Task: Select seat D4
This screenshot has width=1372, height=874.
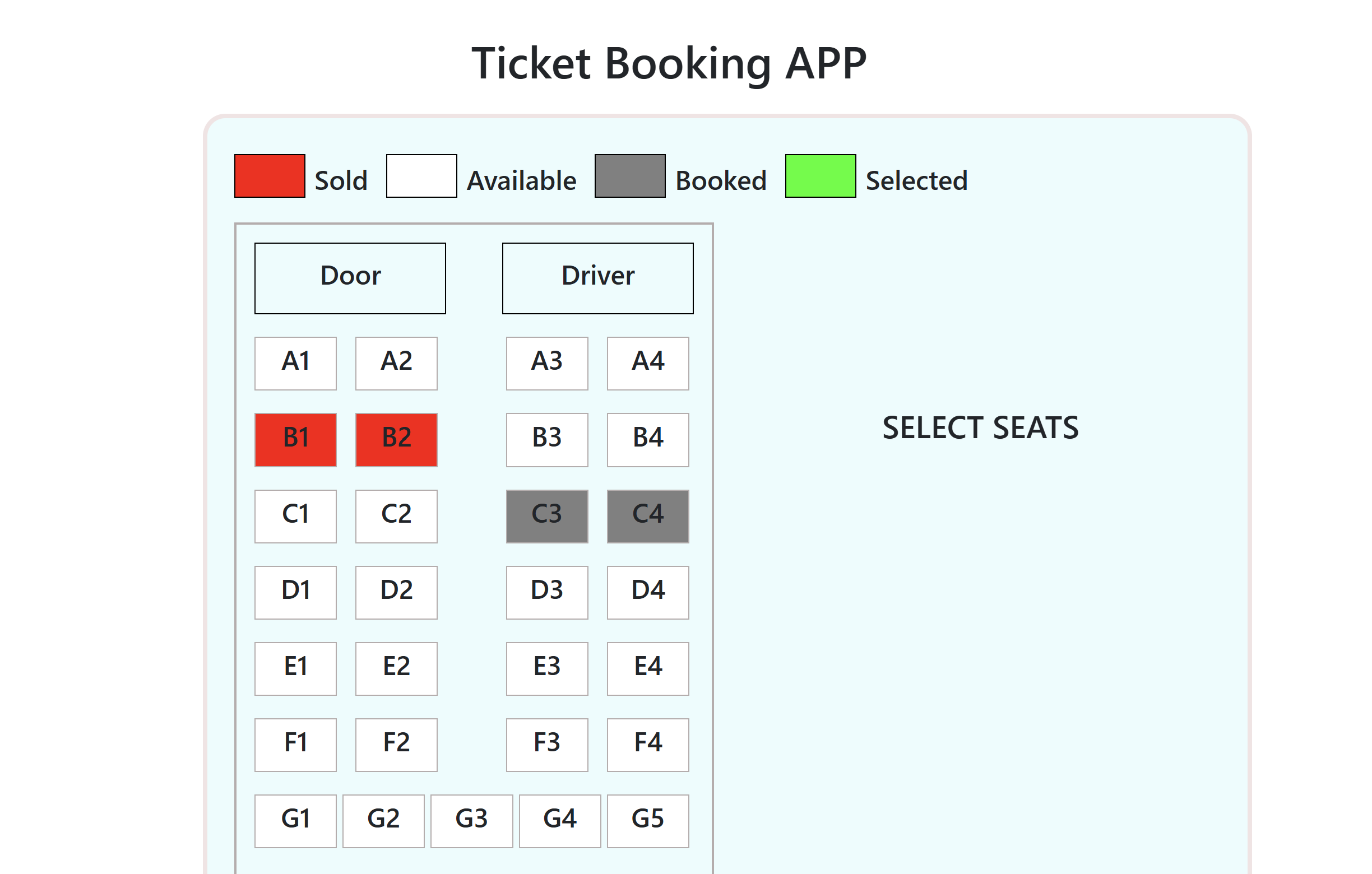Action: tap(648, 592)
